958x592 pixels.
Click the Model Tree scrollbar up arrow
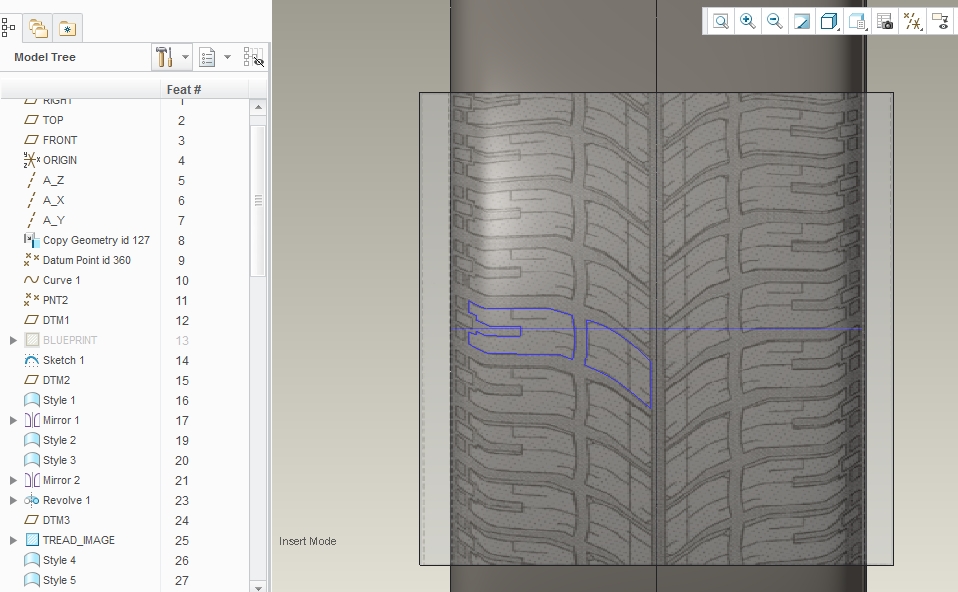(x=258, y=108)
